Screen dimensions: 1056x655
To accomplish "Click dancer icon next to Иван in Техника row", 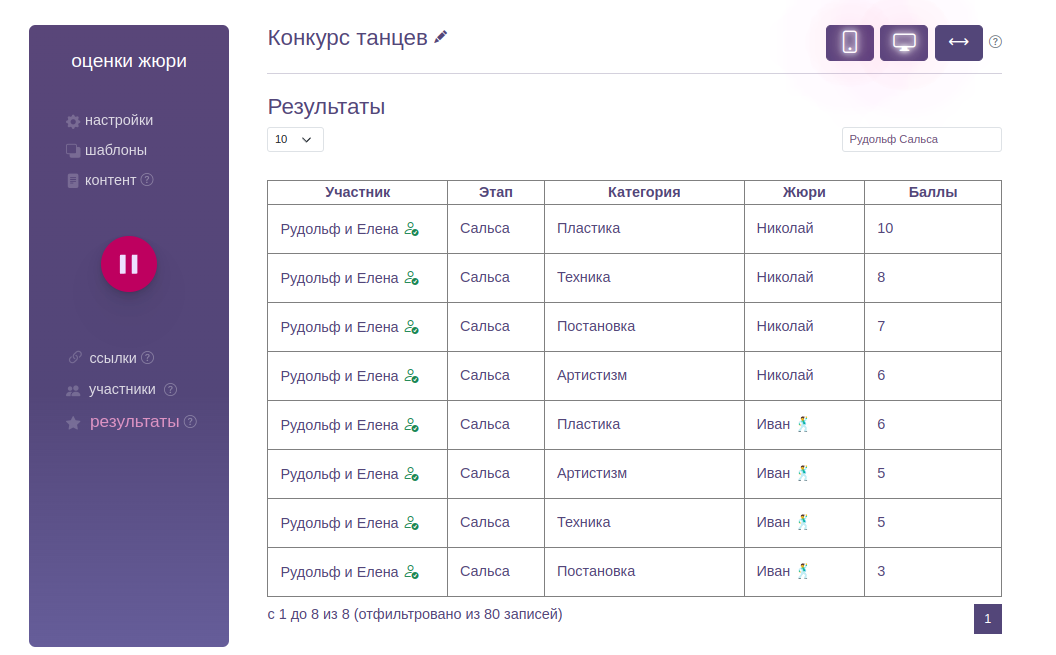I will 803,522.
